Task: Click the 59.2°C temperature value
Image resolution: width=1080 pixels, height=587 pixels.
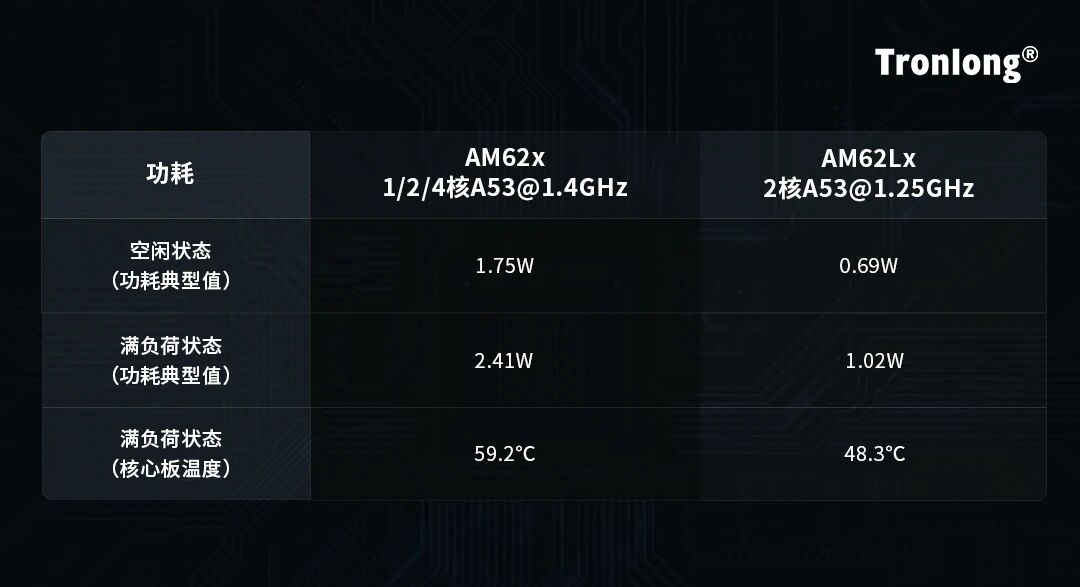Action: click(x=504, y=453)
